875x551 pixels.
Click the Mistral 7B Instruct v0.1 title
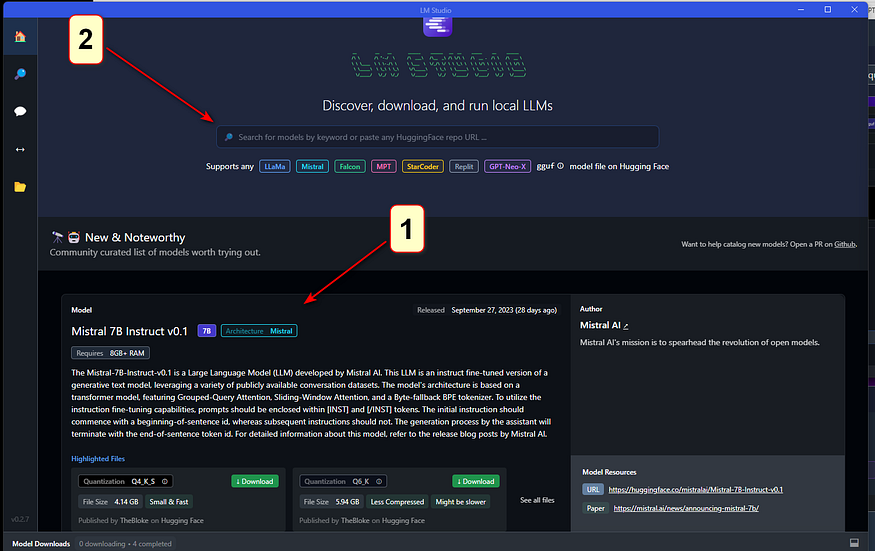pos(129,331)
